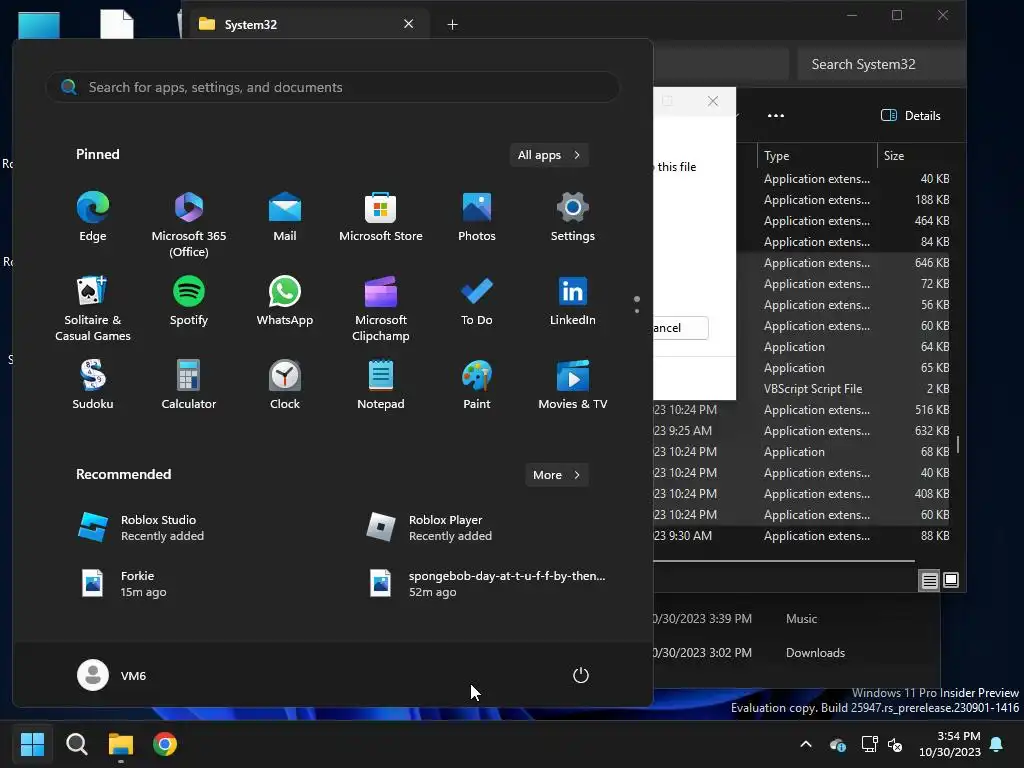
Task: Open muted volume tray icon
Action: [895, 744]
